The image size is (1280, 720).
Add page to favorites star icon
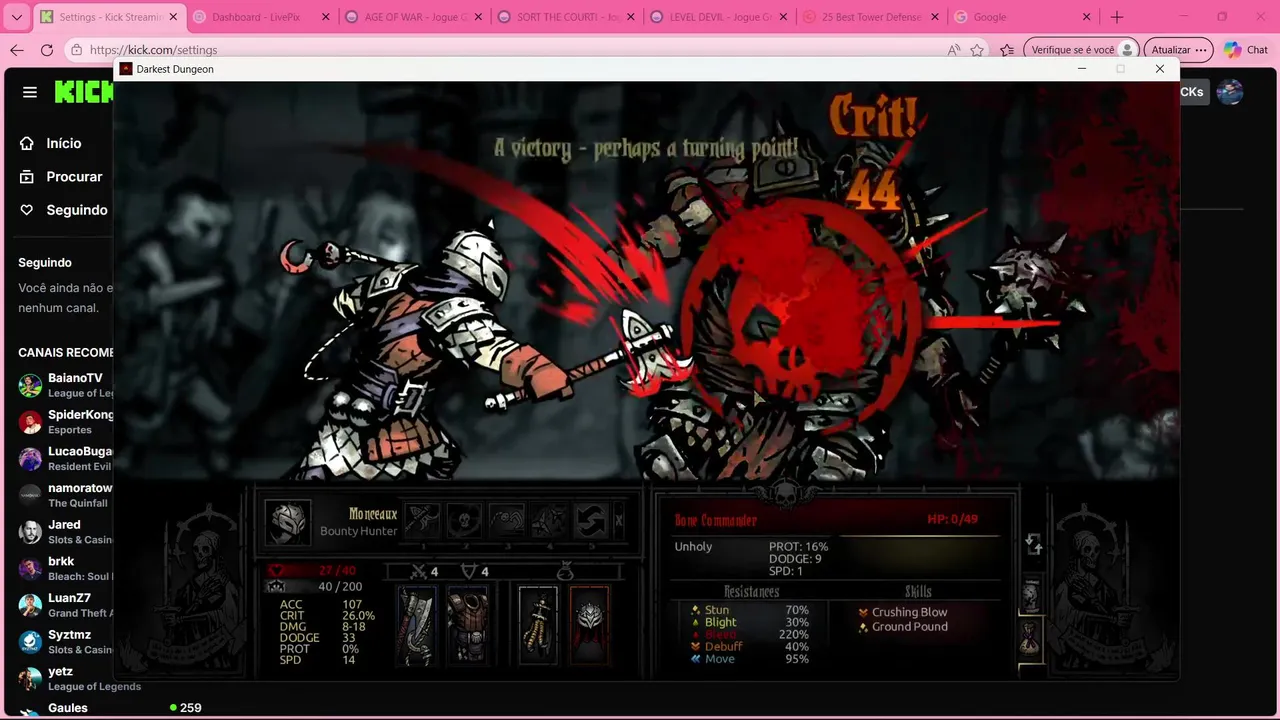[x=977, y=50]
